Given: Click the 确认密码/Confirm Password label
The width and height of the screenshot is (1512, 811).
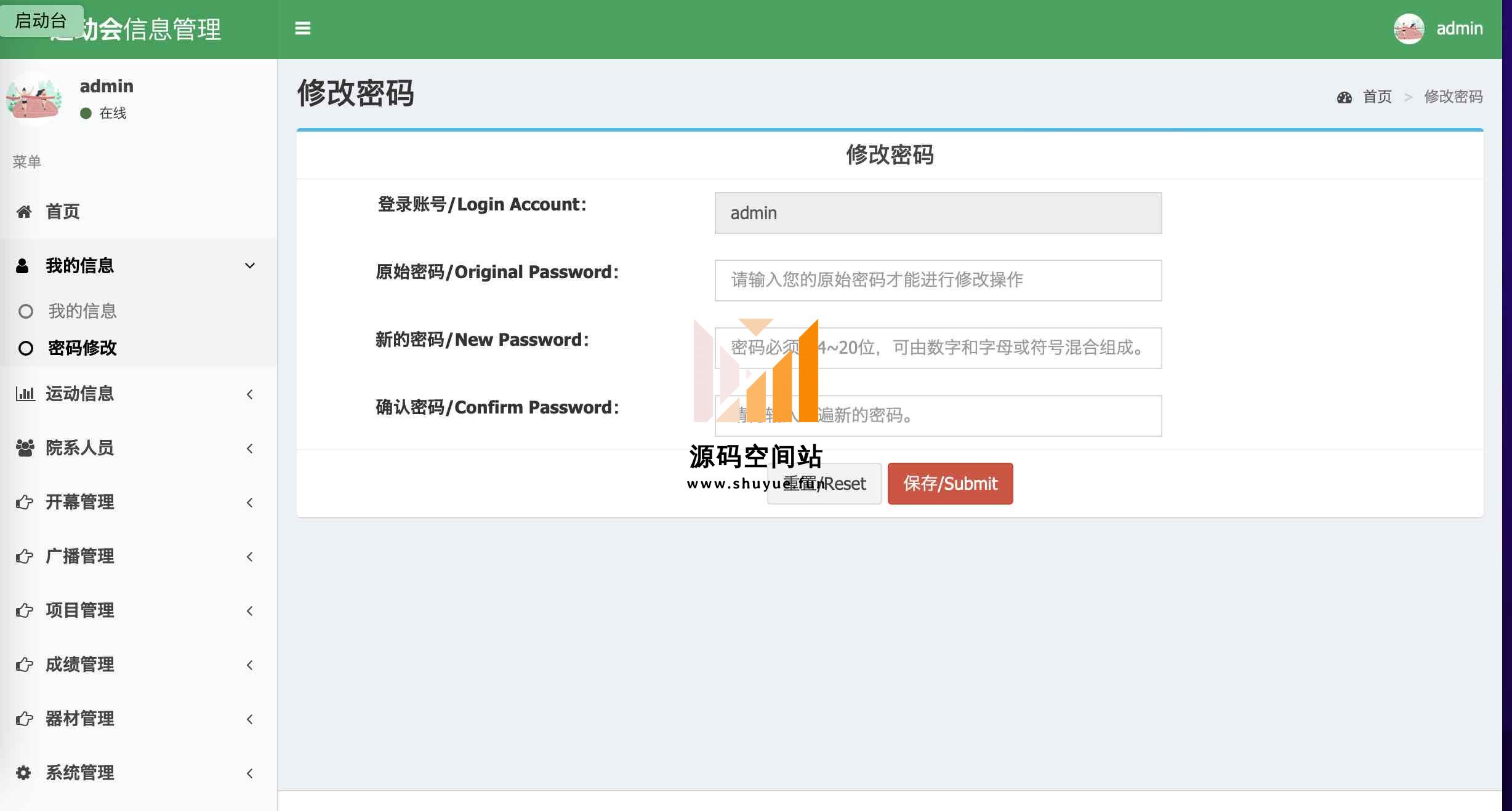Looking at the screenshot, I should [x=497, y=407].
